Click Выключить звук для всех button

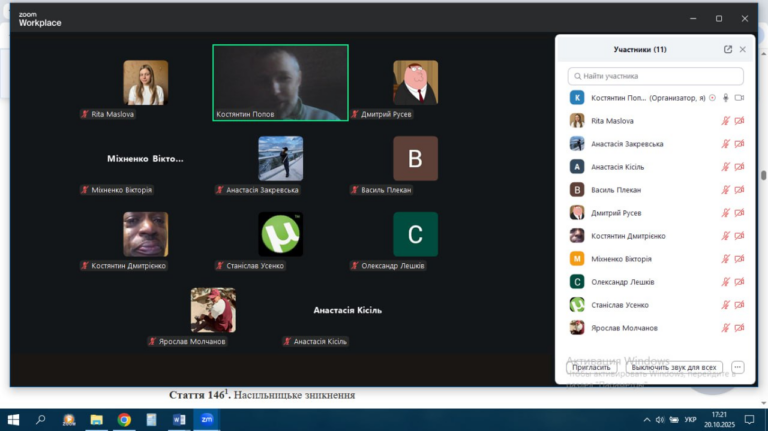[674, 367]
